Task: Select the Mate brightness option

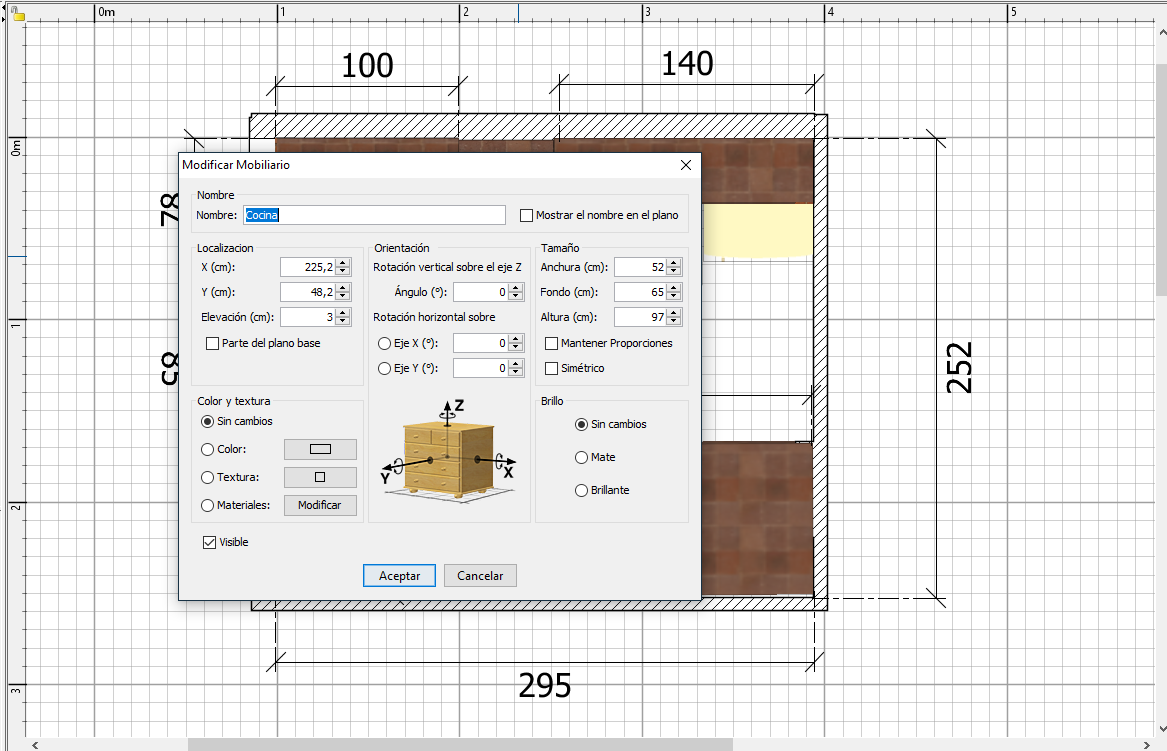Action: click(x=581, y=457)
